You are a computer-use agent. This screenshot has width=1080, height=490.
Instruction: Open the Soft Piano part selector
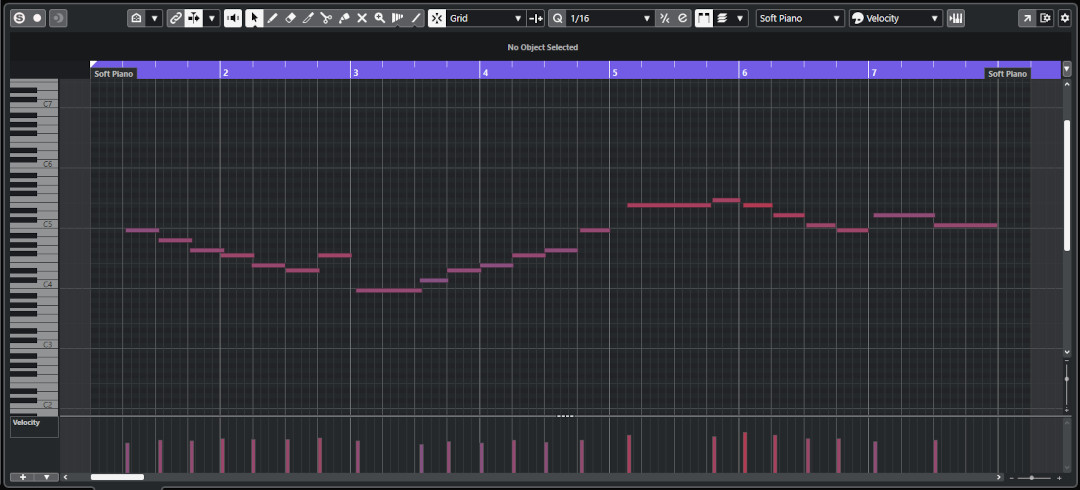(x=800, y=19)
